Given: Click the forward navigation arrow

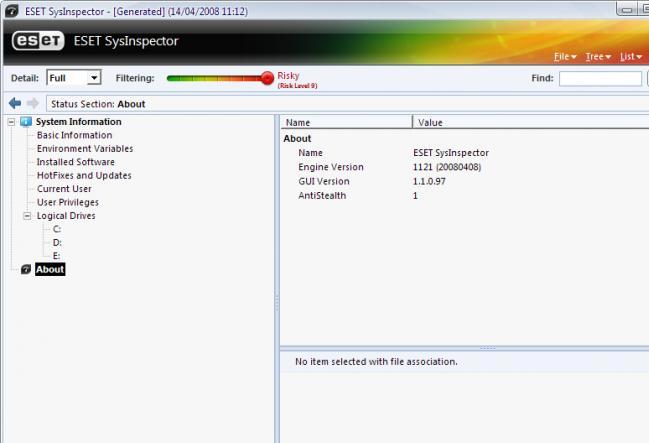Looking at the screenshot, I should click(x=32, y=103).
